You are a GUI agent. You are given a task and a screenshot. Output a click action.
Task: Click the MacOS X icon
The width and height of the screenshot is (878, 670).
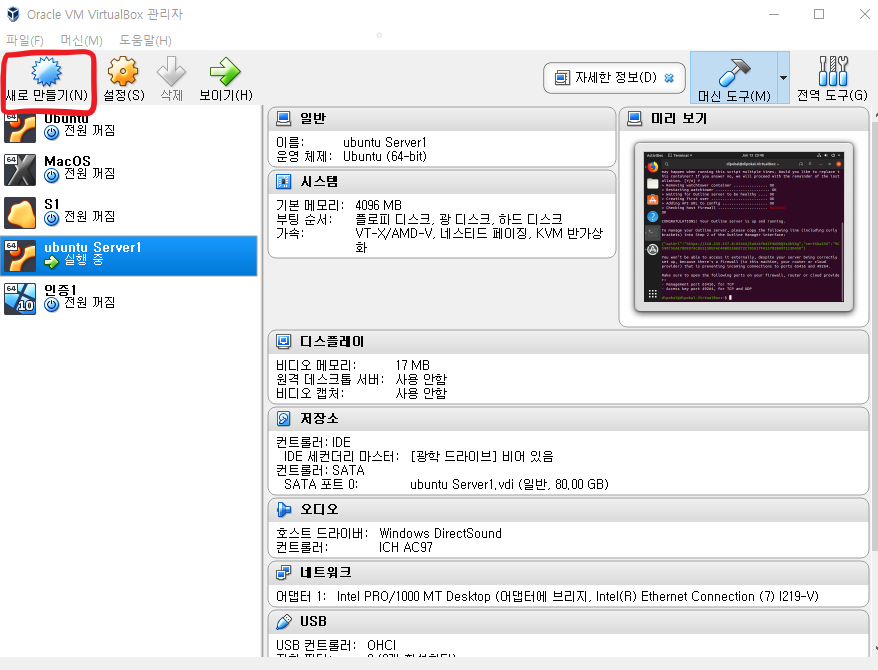[20, 170]
